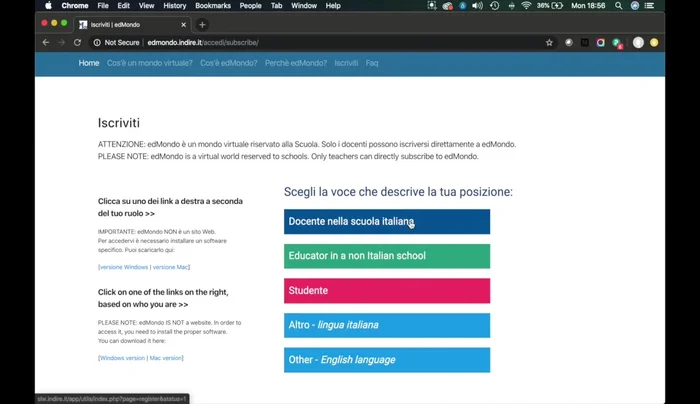Choose Altro - lingua italiana
The width and height of the screenshot is (700, 404).
point(387,325)
